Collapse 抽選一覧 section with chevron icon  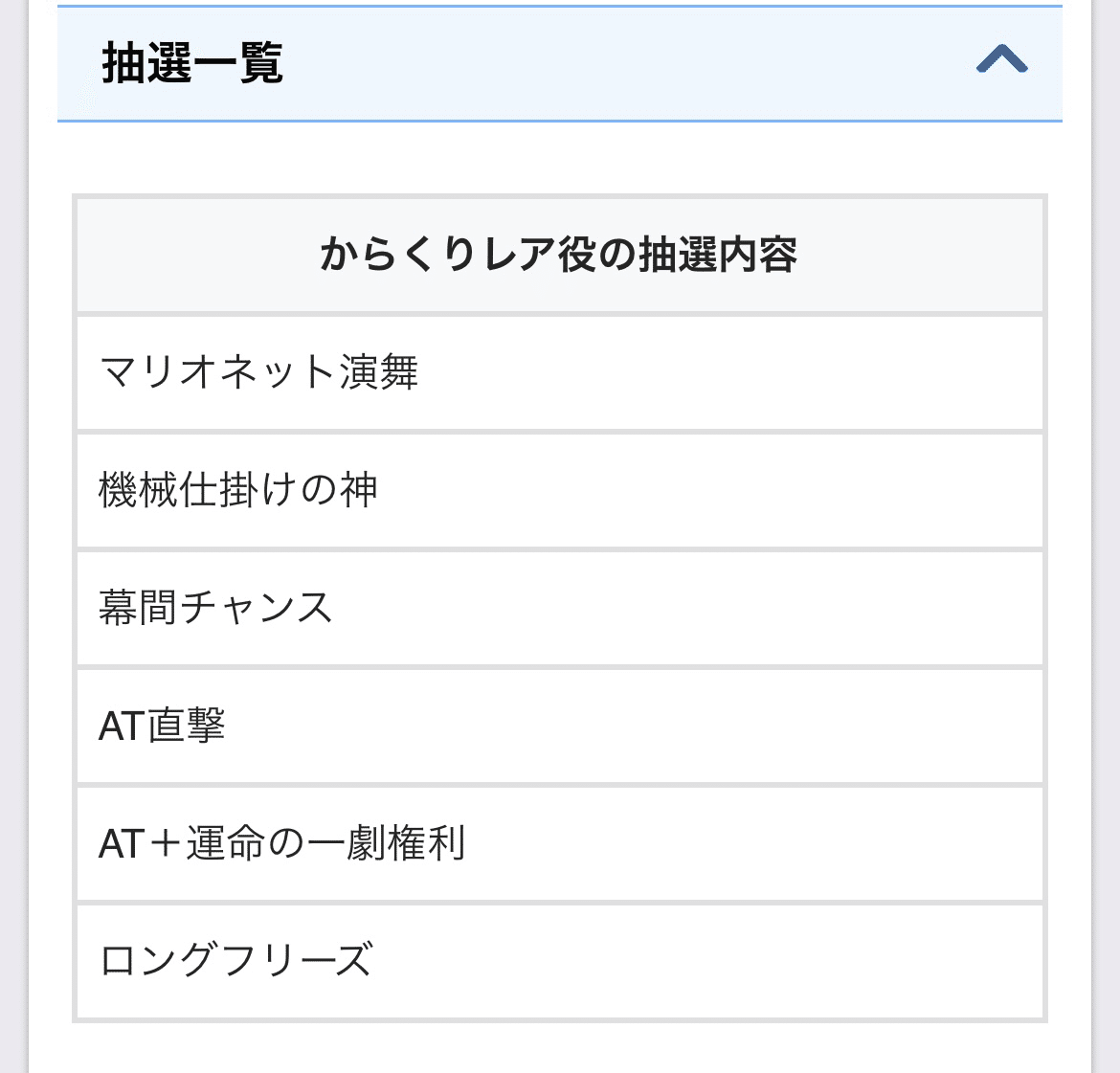(1001, 59)
